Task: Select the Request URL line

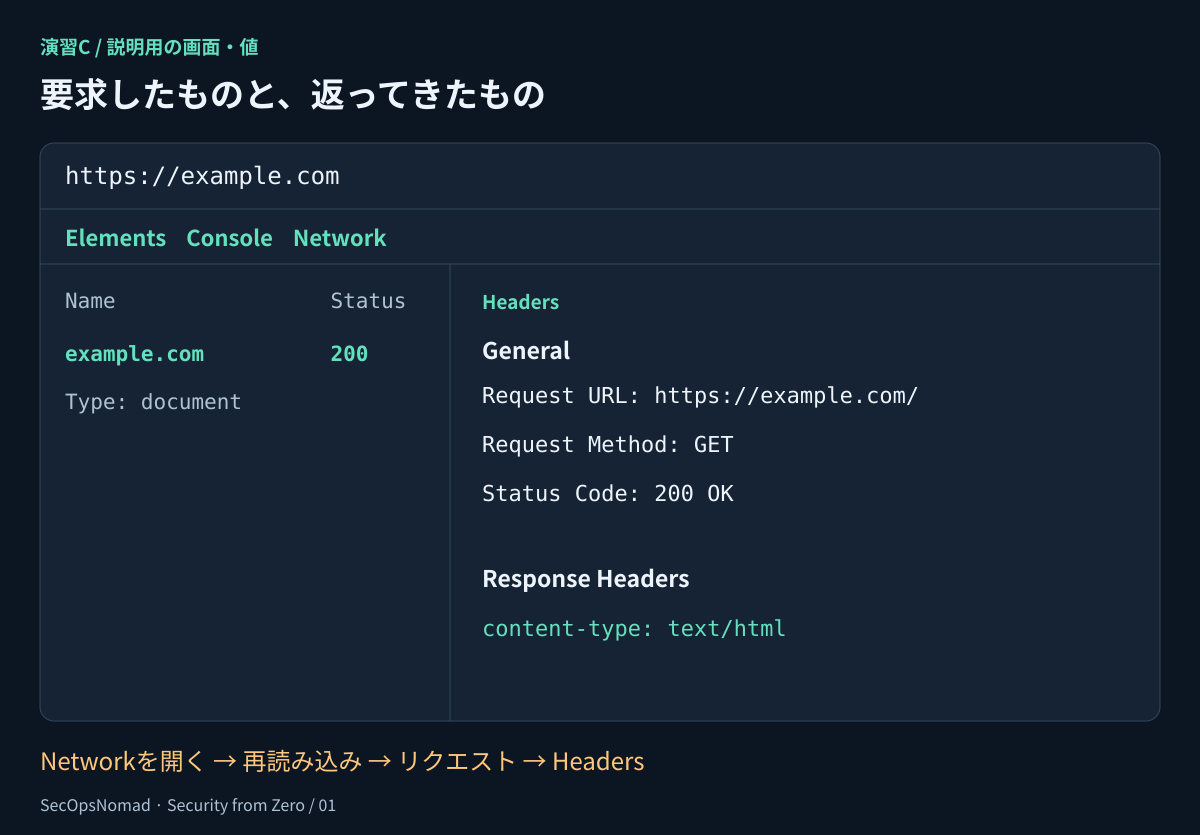Action: point(700,395)
